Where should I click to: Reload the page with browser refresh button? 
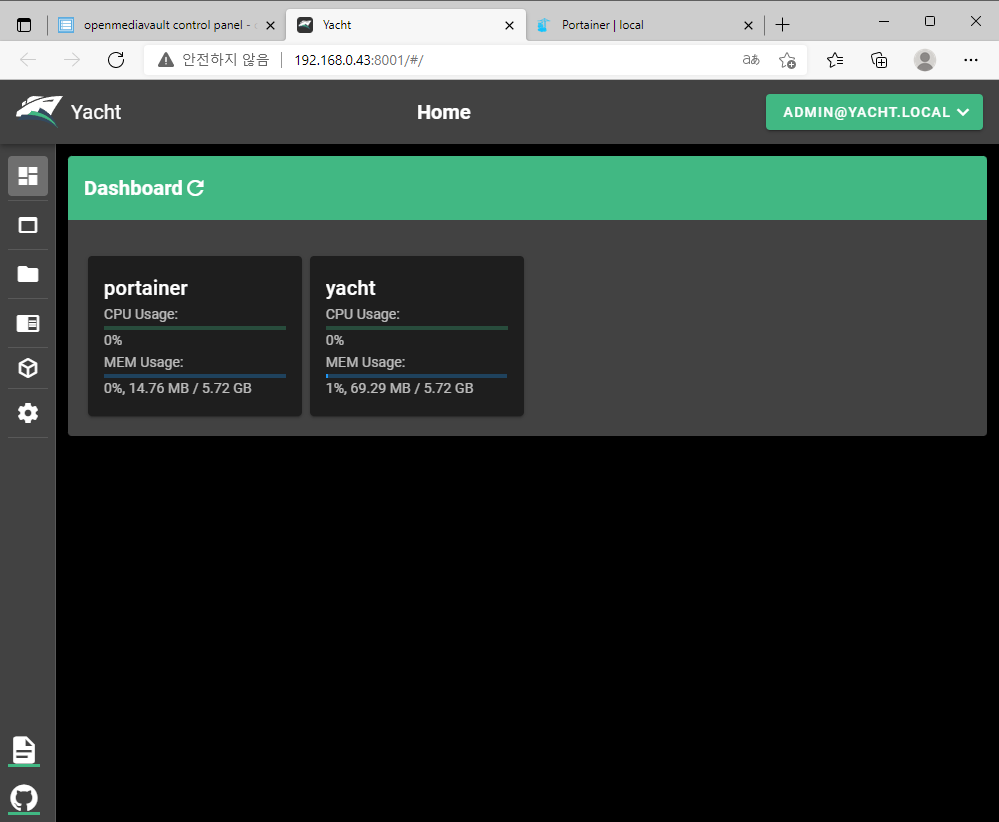pos(116,60)
